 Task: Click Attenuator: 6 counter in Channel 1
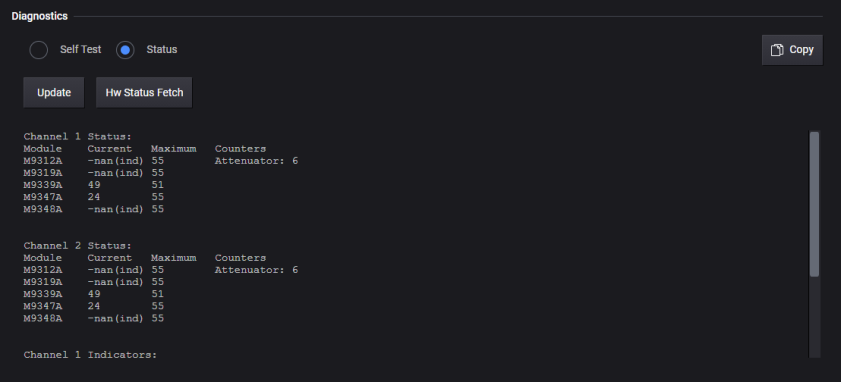[x=256, y=161]
